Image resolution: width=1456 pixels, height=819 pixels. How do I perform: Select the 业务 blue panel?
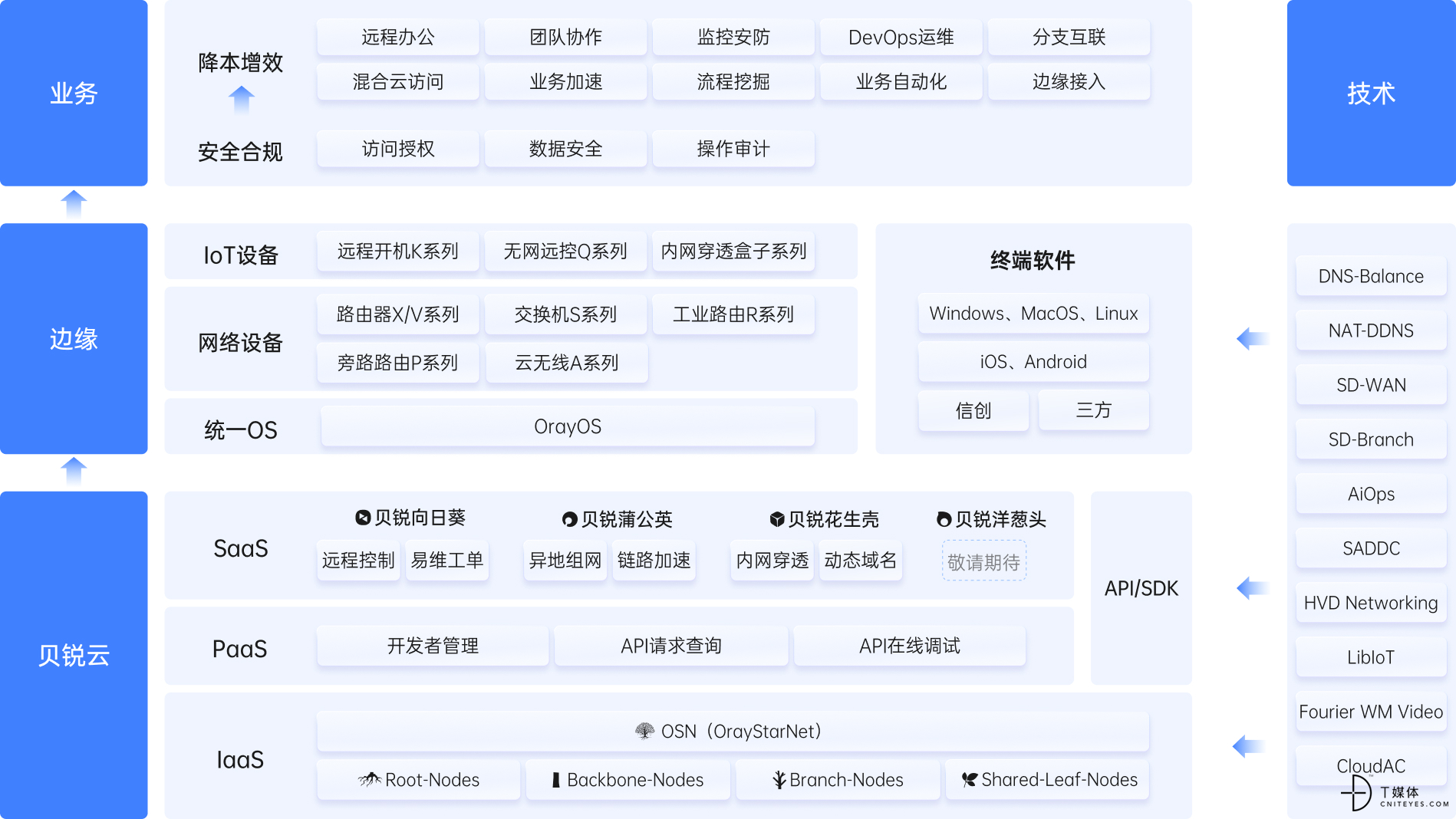click(x=74, y=93)
